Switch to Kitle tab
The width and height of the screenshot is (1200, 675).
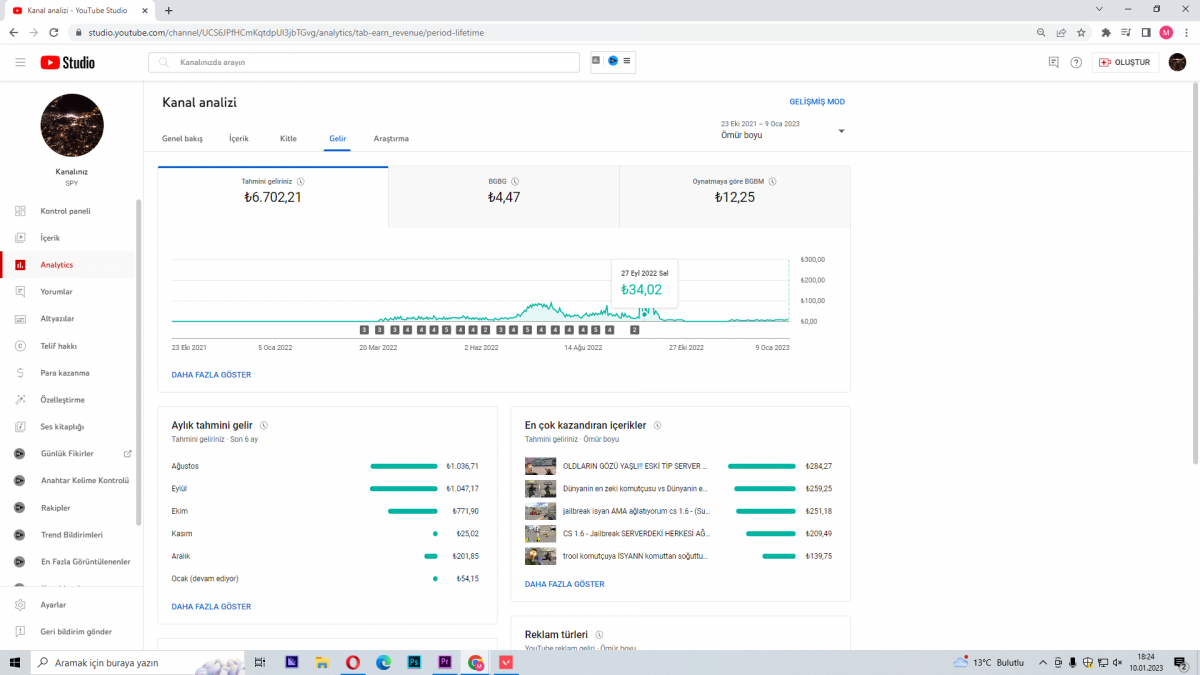tap(288, 139)
